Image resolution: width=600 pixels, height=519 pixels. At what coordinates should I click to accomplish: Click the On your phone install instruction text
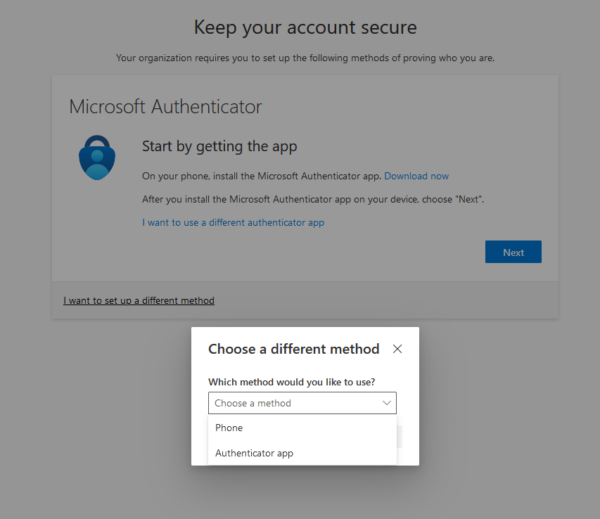262,176
